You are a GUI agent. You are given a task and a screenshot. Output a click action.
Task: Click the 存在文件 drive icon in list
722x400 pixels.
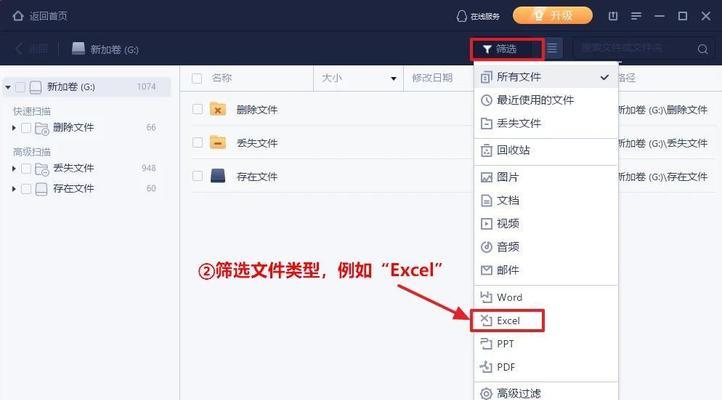tap(218, 176)
